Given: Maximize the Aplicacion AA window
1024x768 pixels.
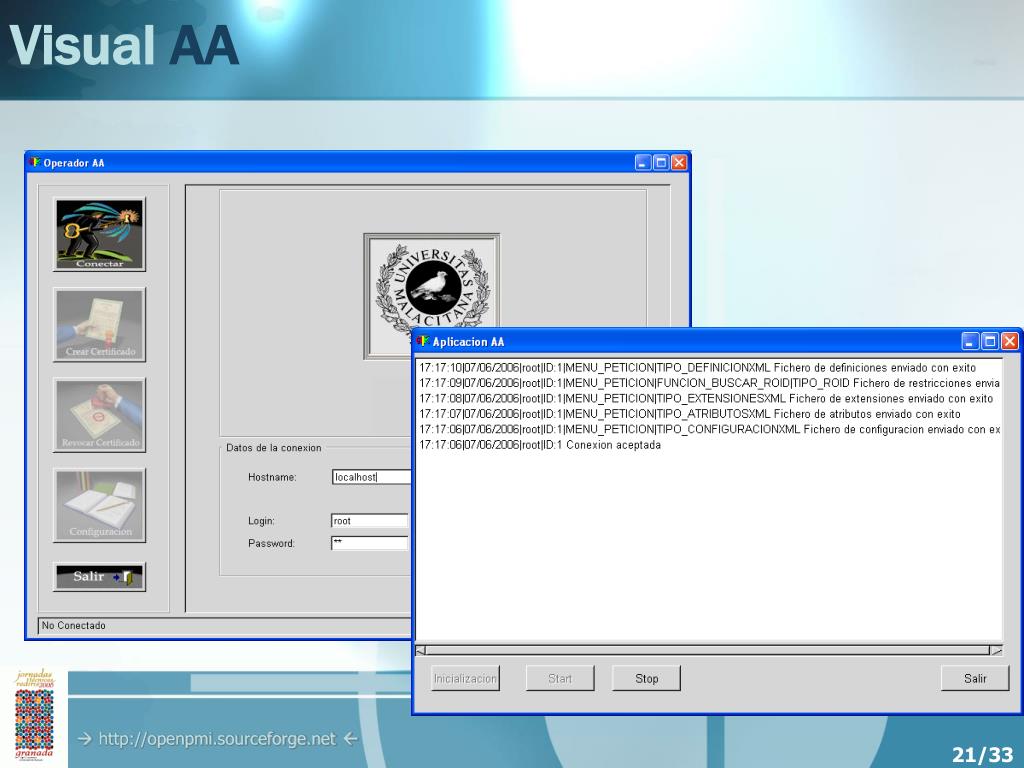Looking at the screenshot, I should click(990, 341).
